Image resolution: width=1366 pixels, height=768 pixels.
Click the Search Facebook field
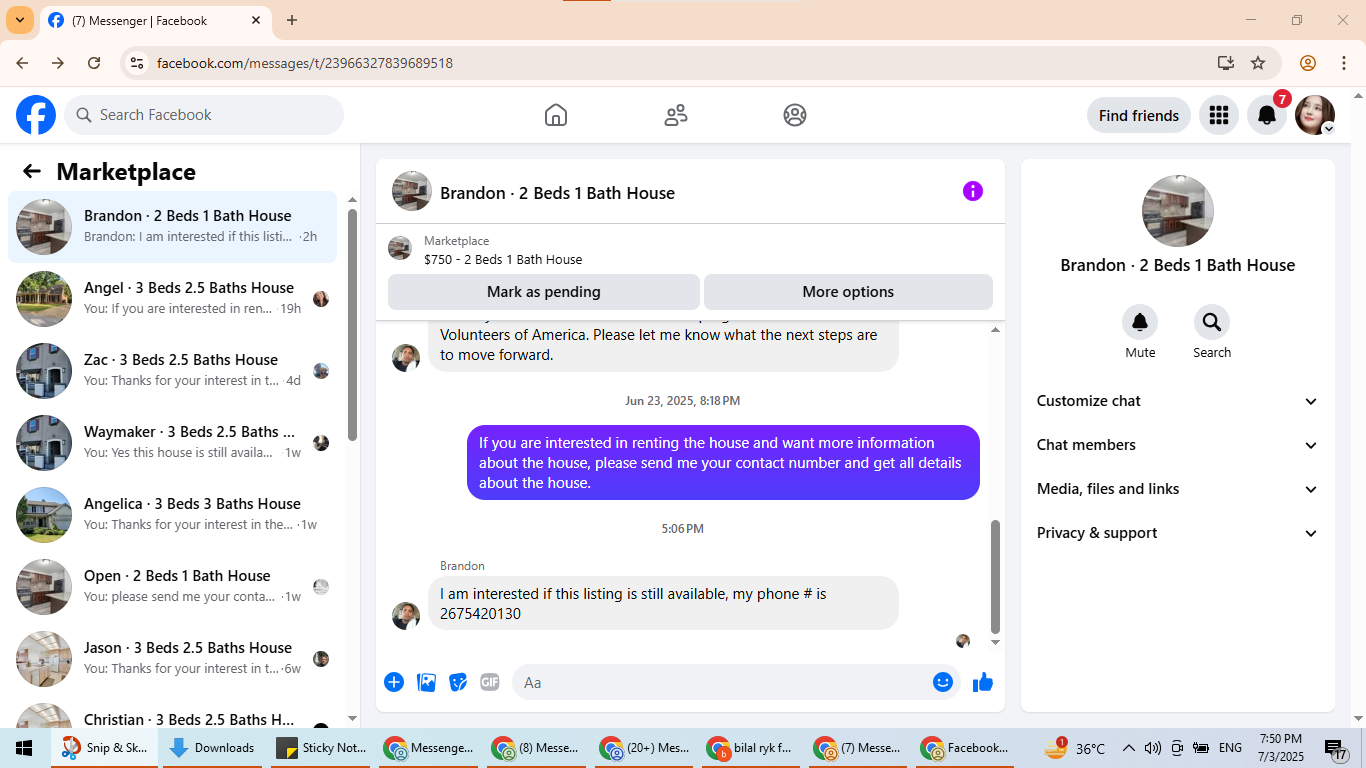204,115
